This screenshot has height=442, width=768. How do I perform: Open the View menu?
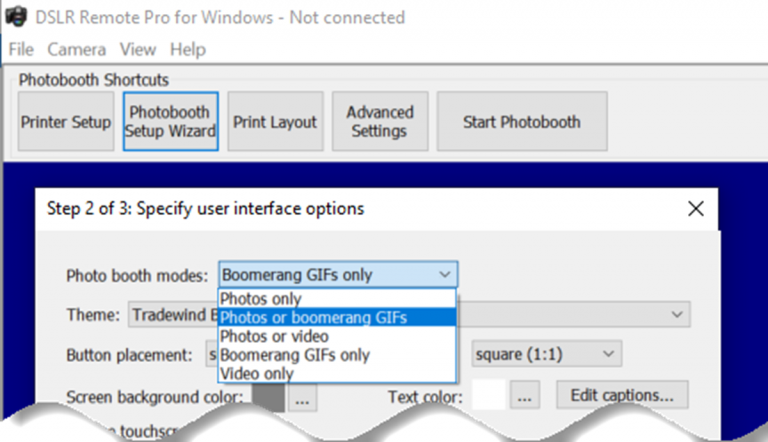(x=138, y=49)
